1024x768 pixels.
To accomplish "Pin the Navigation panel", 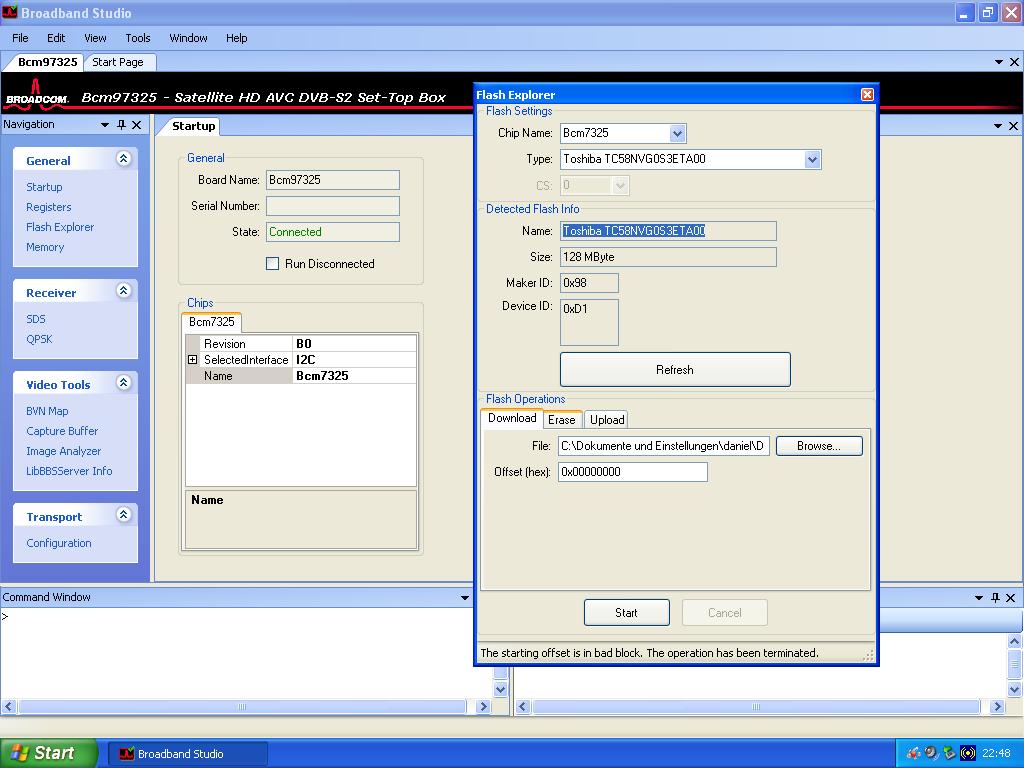I will (x=121, y=125).
